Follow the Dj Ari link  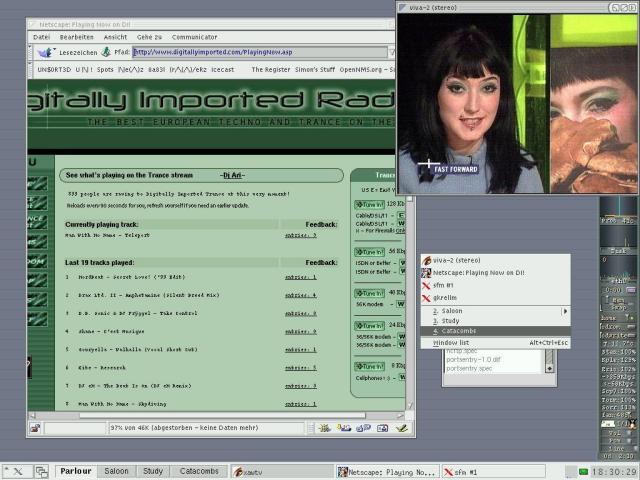click(232, 176)
